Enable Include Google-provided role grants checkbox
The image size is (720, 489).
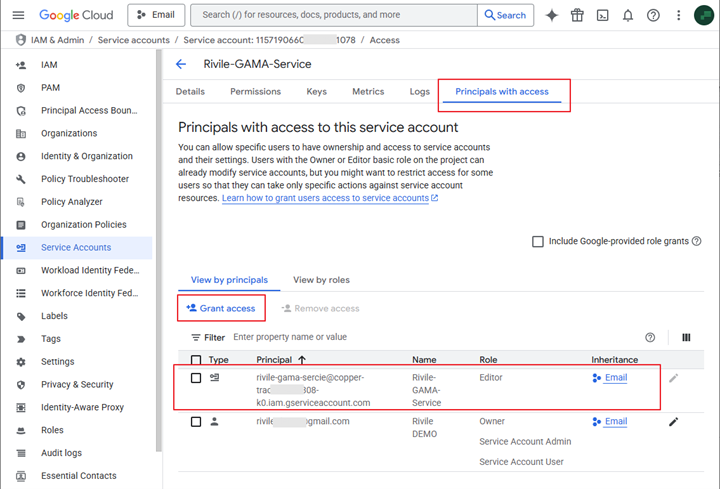click(x=538, y=241)
